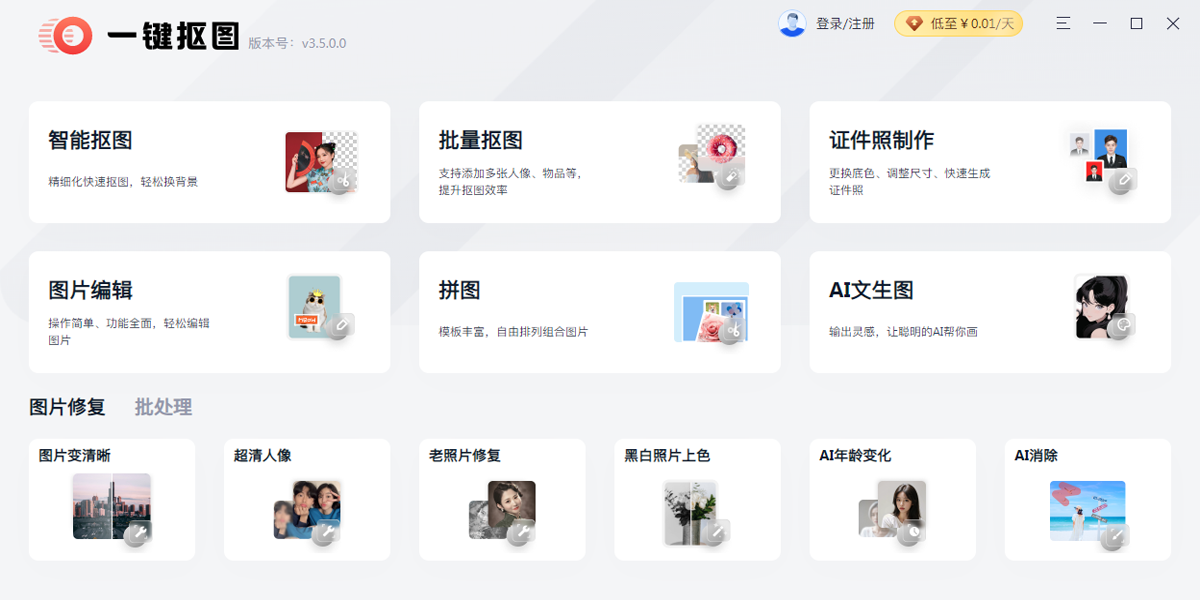Screen dimensions: 1200x600
Task: Open the AI年龄变化 tool label
Action: coord(855,456)
